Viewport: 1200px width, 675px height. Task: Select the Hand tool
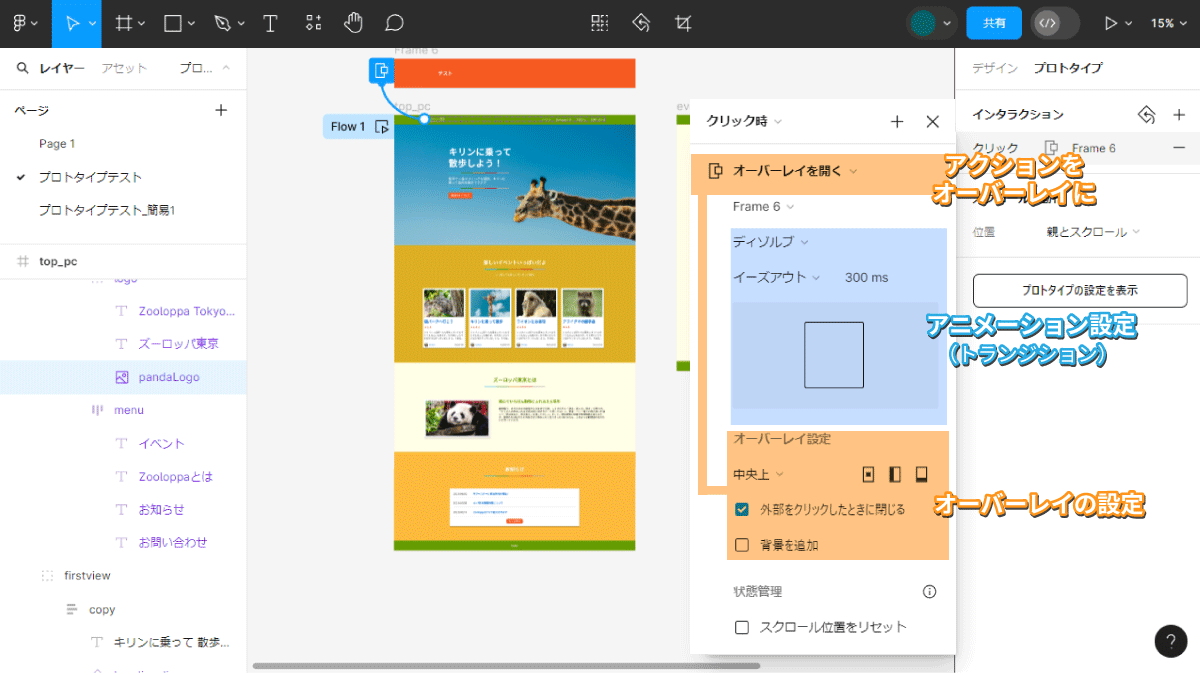[354, 23]
